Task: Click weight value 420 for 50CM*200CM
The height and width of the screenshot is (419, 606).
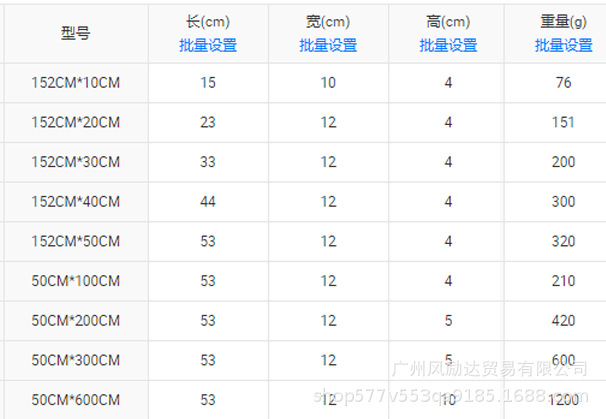Action: [563, 321]
